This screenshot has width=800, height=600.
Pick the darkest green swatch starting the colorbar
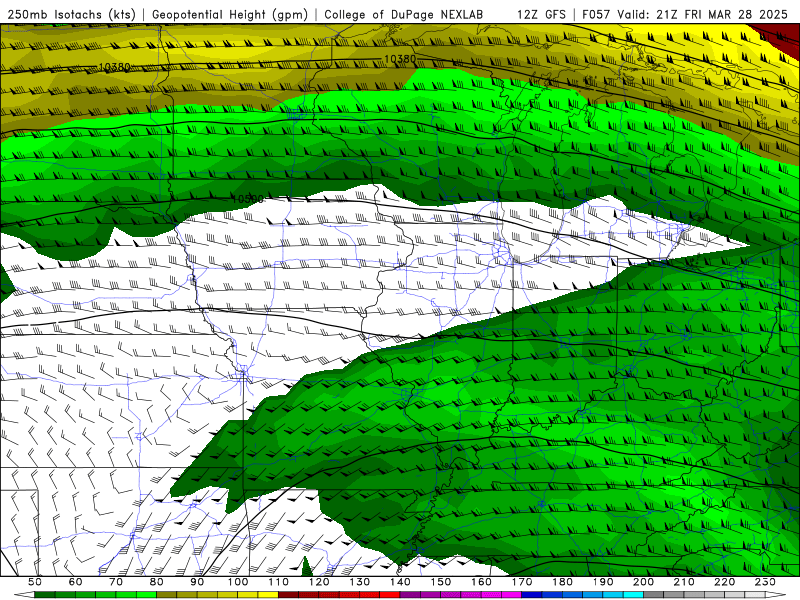pos(45,595)
